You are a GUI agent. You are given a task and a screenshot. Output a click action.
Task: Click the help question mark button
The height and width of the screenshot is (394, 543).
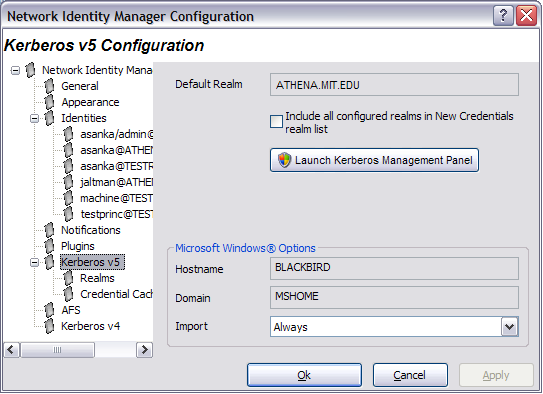coord(503,16)
